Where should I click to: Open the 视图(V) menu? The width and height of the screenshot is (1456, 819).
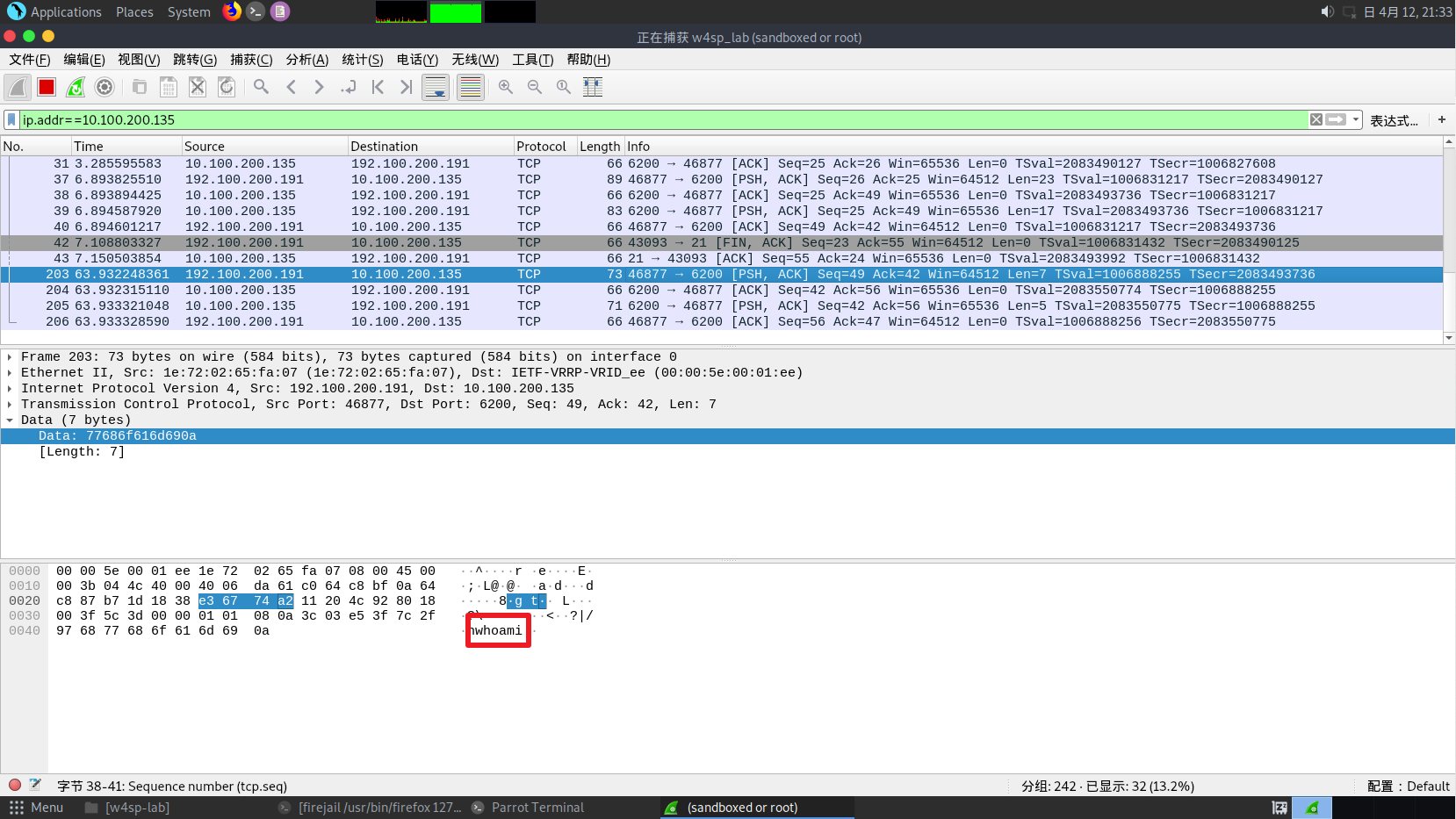[139, 60]
